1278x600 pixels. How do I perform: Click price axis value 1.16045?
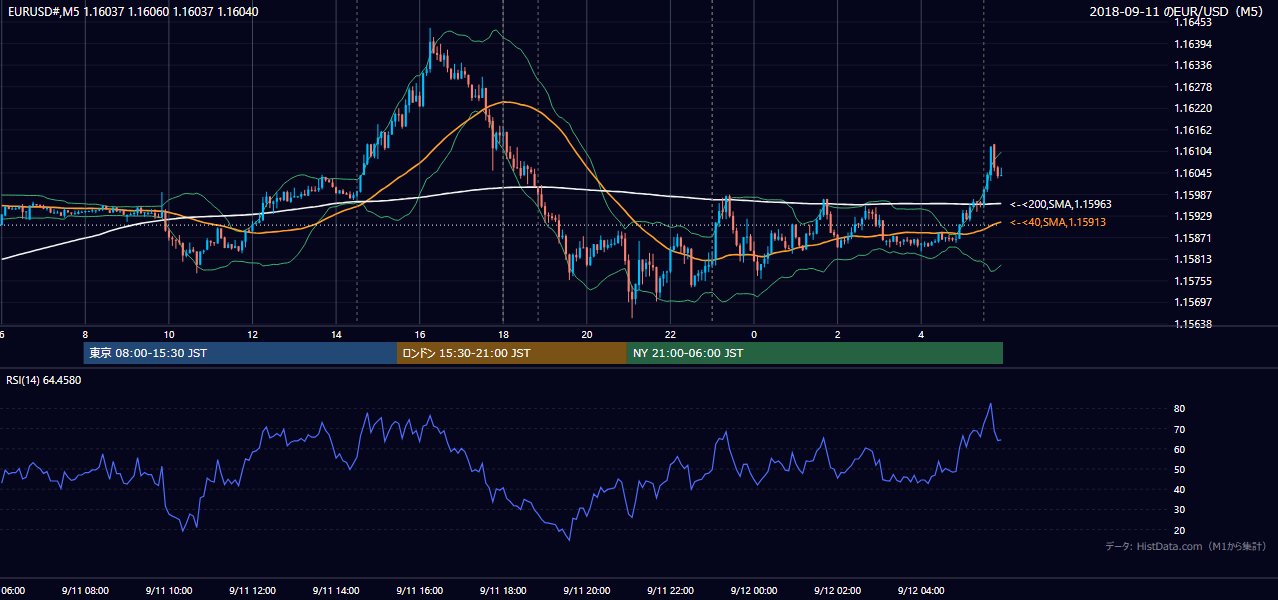[x=1192, y=173]
